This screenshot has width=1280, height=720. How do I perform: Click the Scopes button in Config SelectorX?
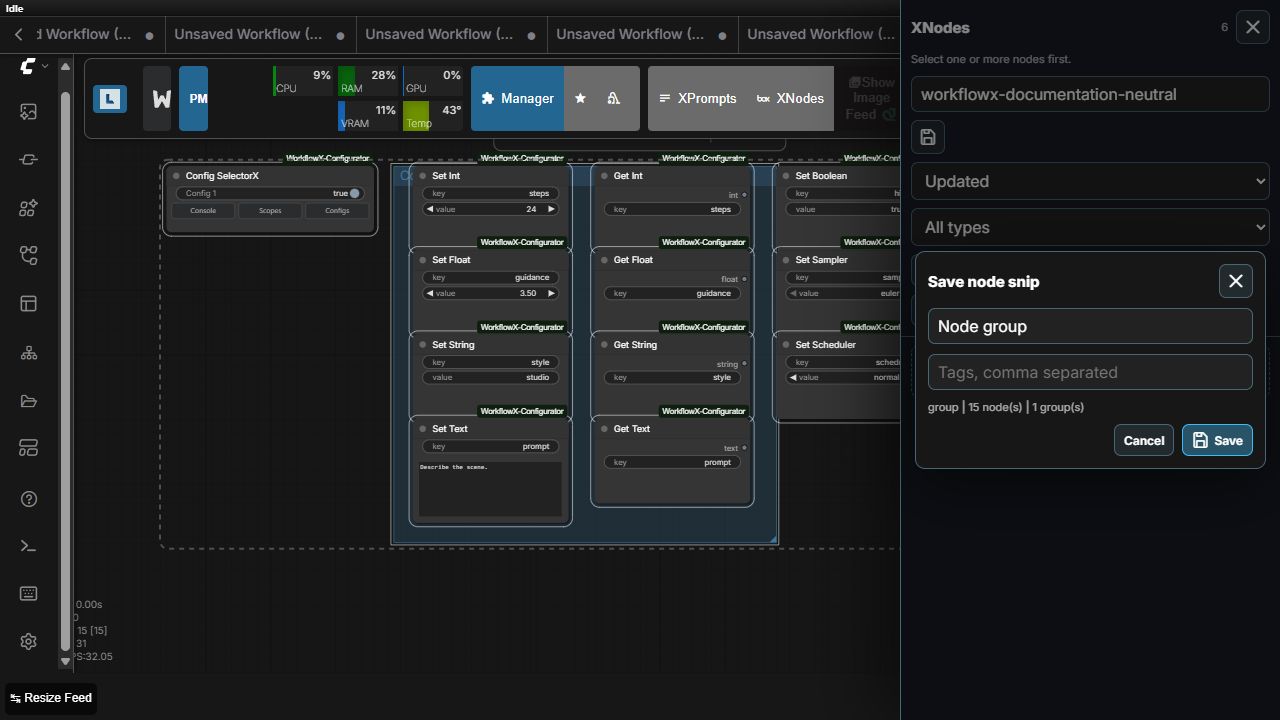tap(270, 210)
